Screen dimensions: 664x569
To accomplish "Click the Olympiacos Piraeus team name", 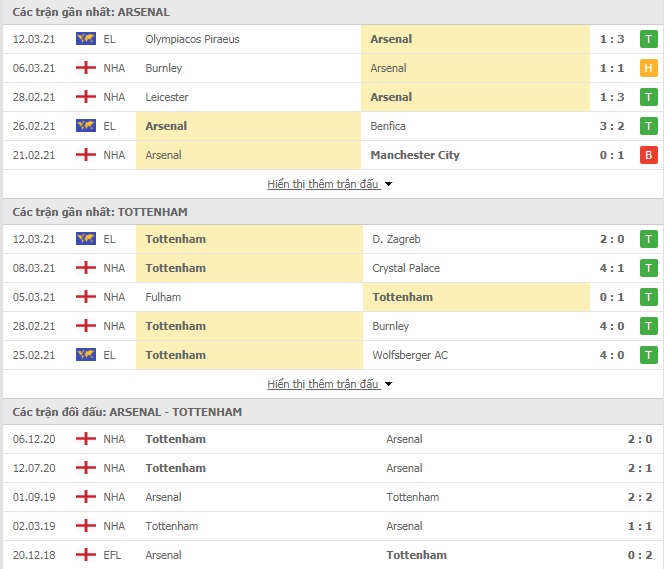I will point(192,39).
